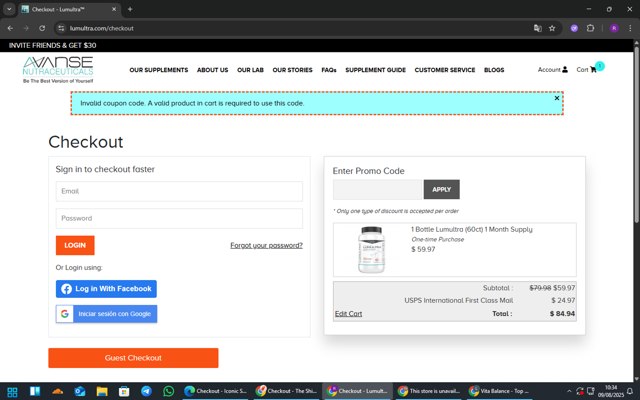Click Iniciar sesión con Google button

coord(106,314)
